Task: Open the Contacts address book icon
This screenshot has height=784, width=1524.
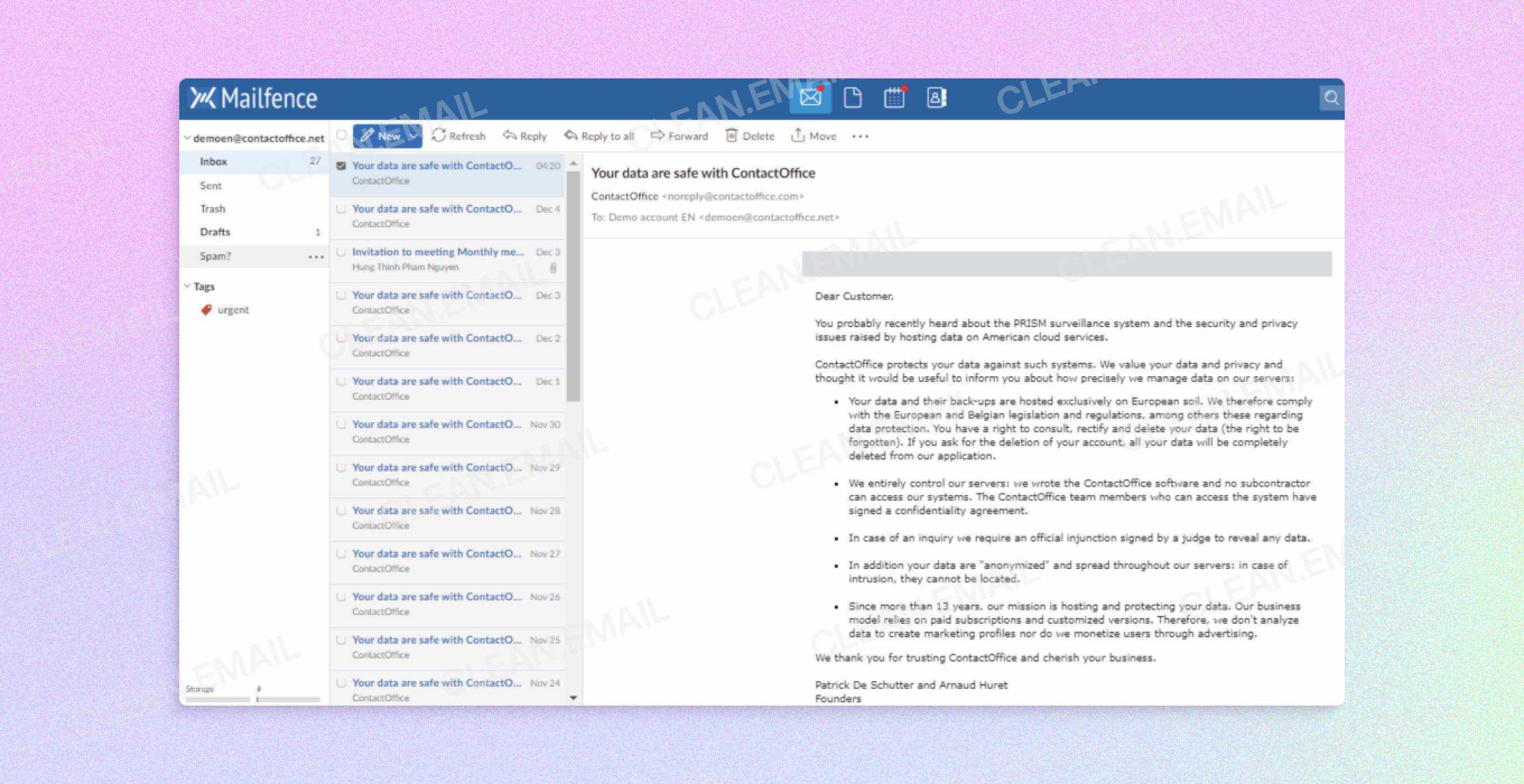Action: coord(935,98)
